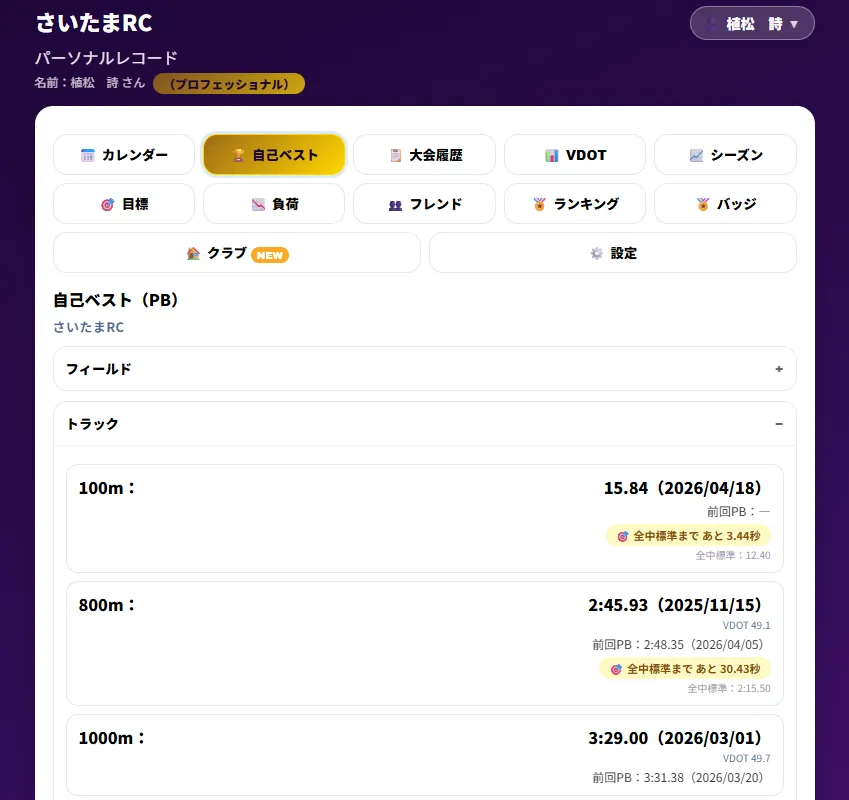Switch to the 大会履歴 tab

pyautogui.click(x=424, y=155)
